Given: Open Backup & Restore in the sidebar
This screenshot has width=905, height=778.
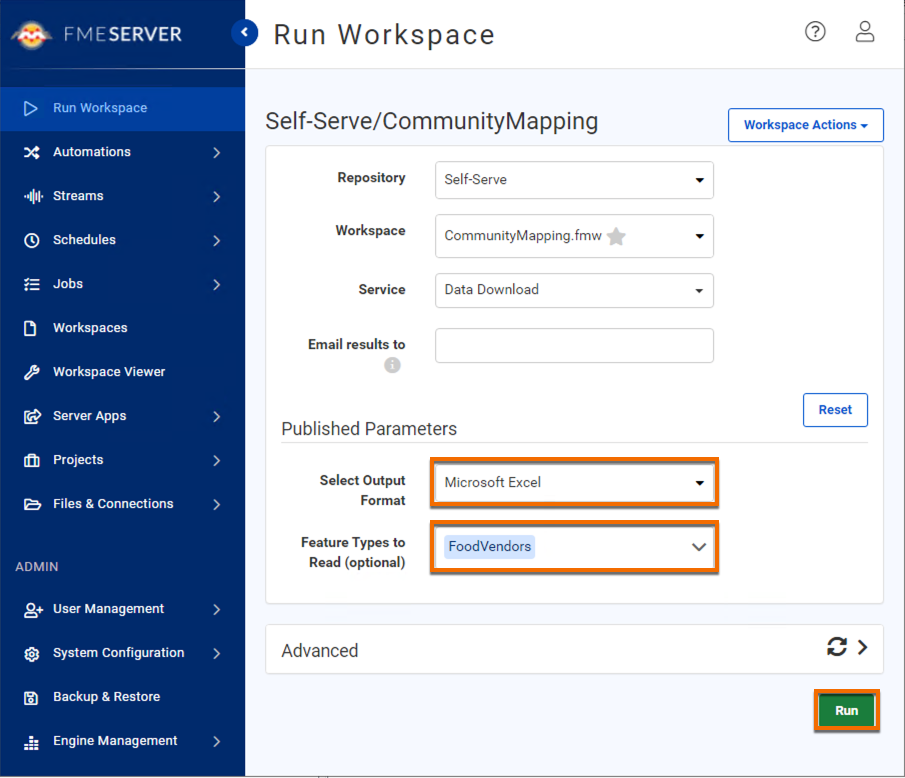Looking at the screenshot, I should point(122,697).
